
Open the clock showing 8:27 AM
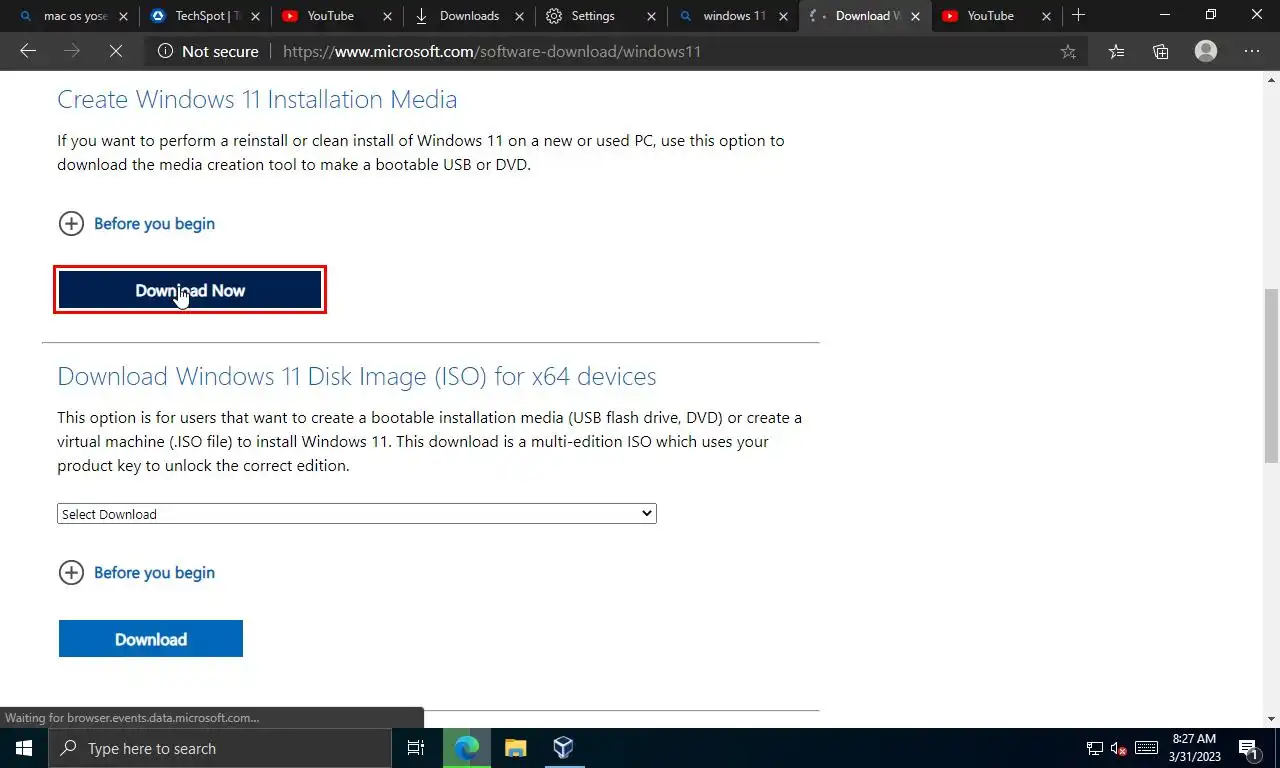tap(1194, 748)
